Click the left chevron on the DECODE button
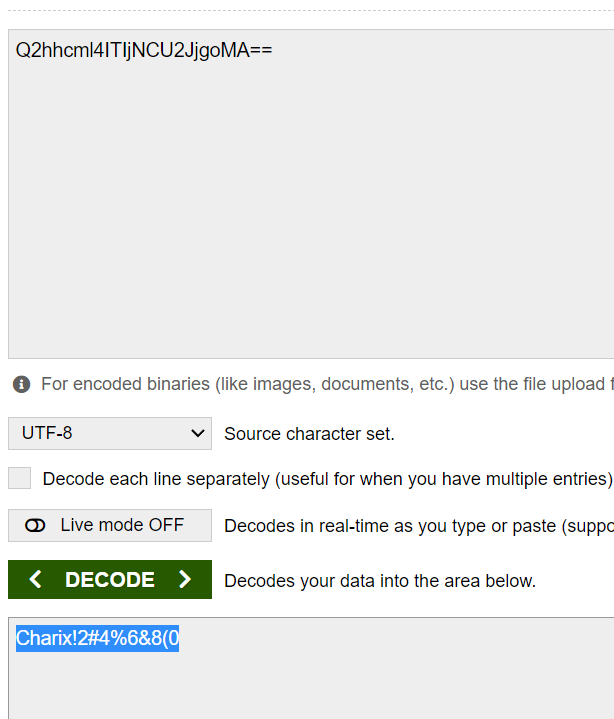The width and height of the screenshot is (614, 719). (36, 580)
